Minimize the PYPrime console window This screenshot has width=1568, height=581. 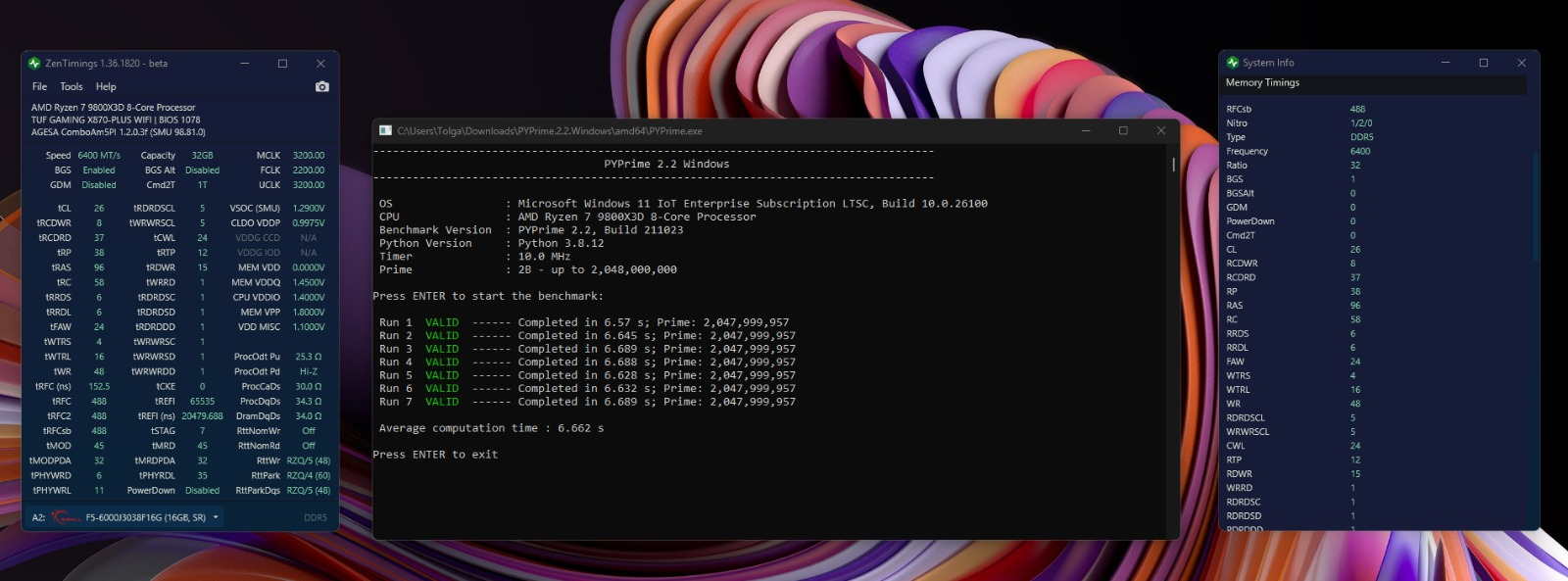pos(1086,130)
